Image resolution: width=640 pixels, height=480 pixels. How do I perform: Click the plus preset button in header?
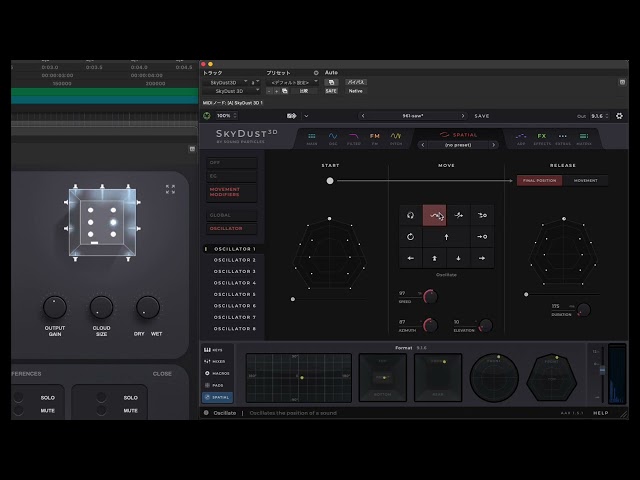[276, 91]
